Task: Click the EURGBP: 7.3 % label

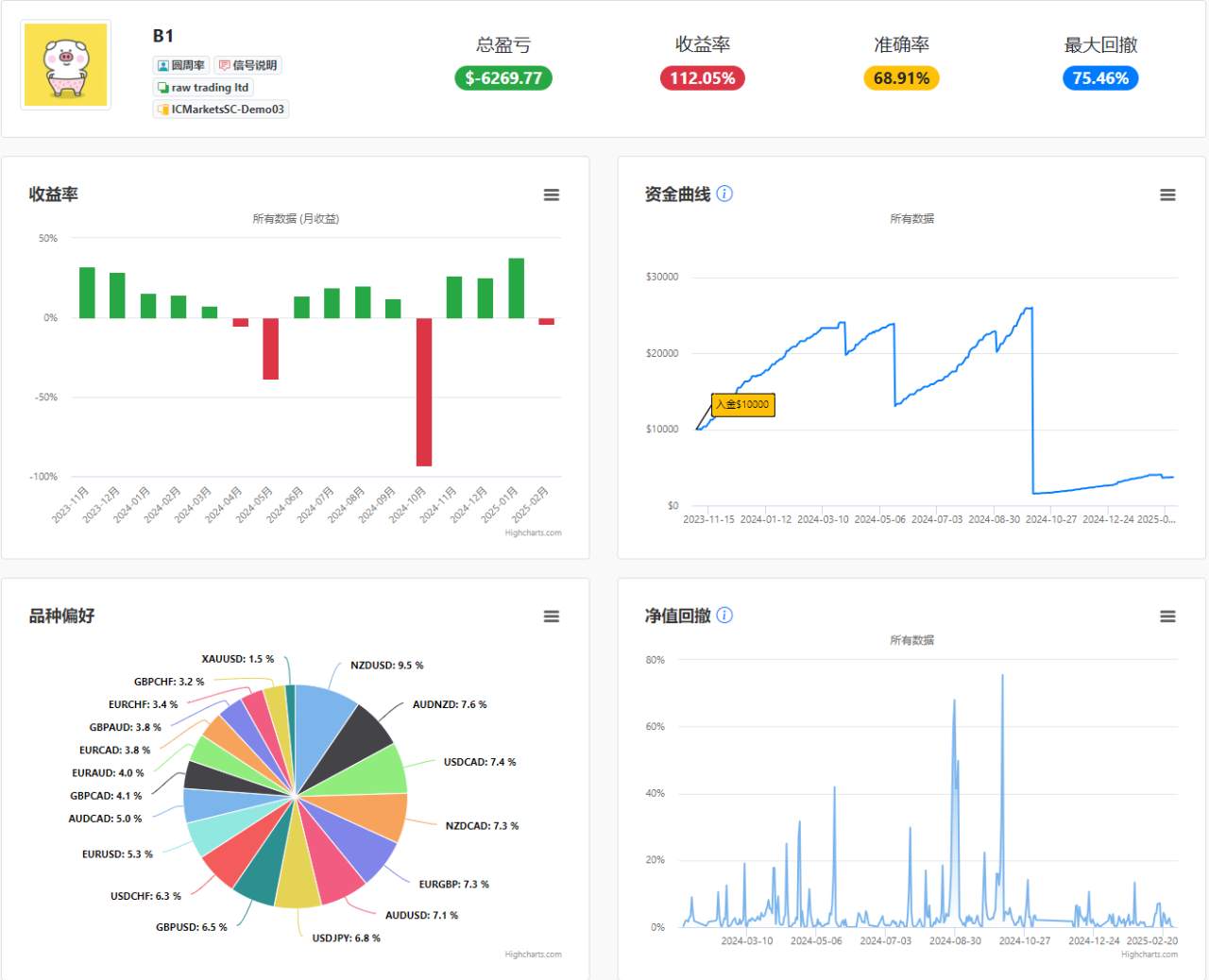Action: [454, 885]
